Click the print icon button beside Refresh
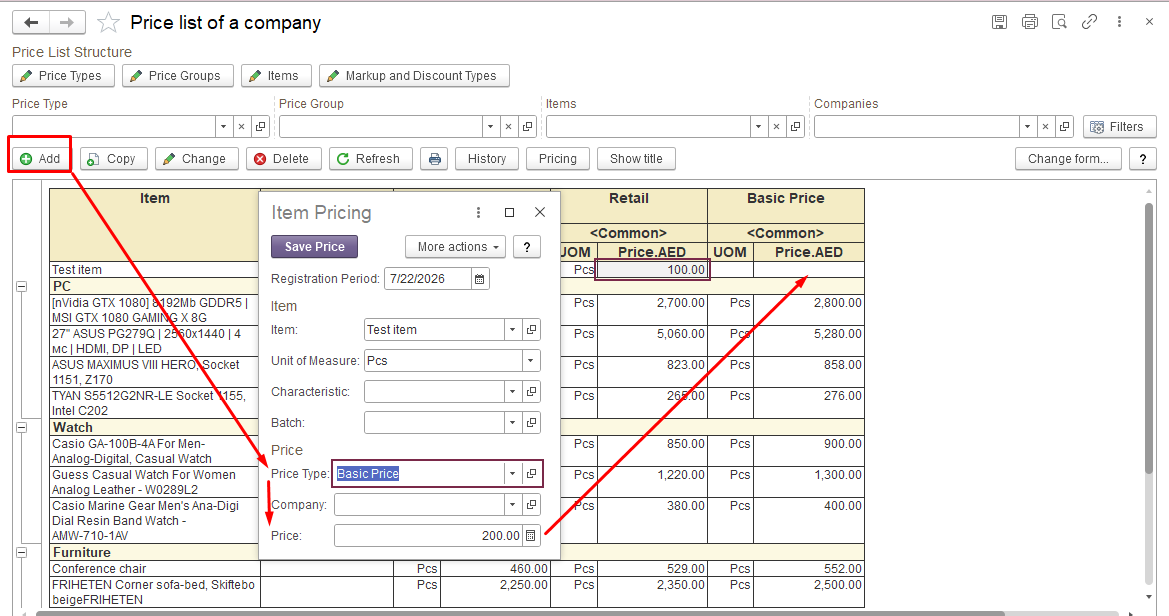Screen dimensions: 1169x616 (x=435, y=159)
